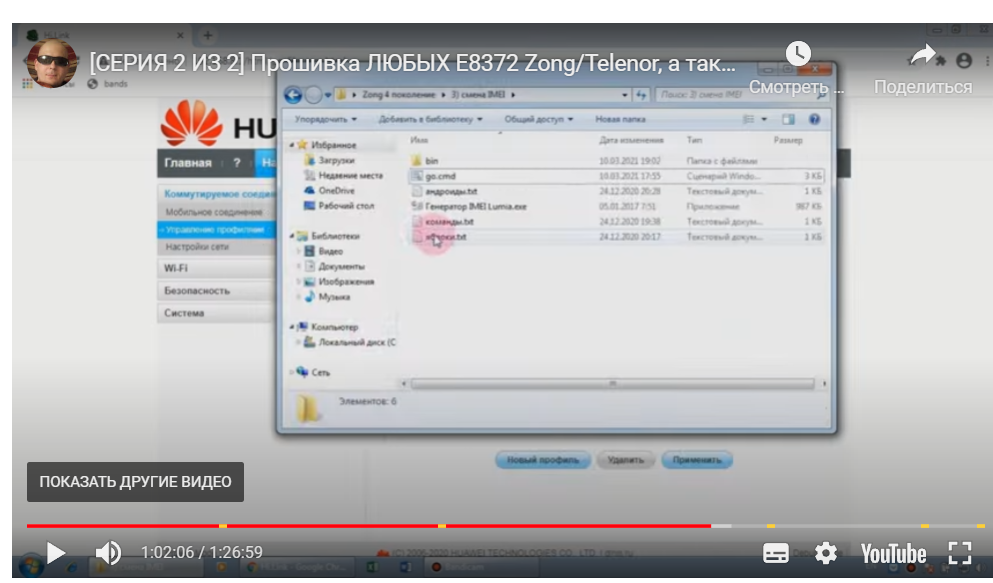
Task: Toggle the Explorer preview pane icon
Action: 788,119
